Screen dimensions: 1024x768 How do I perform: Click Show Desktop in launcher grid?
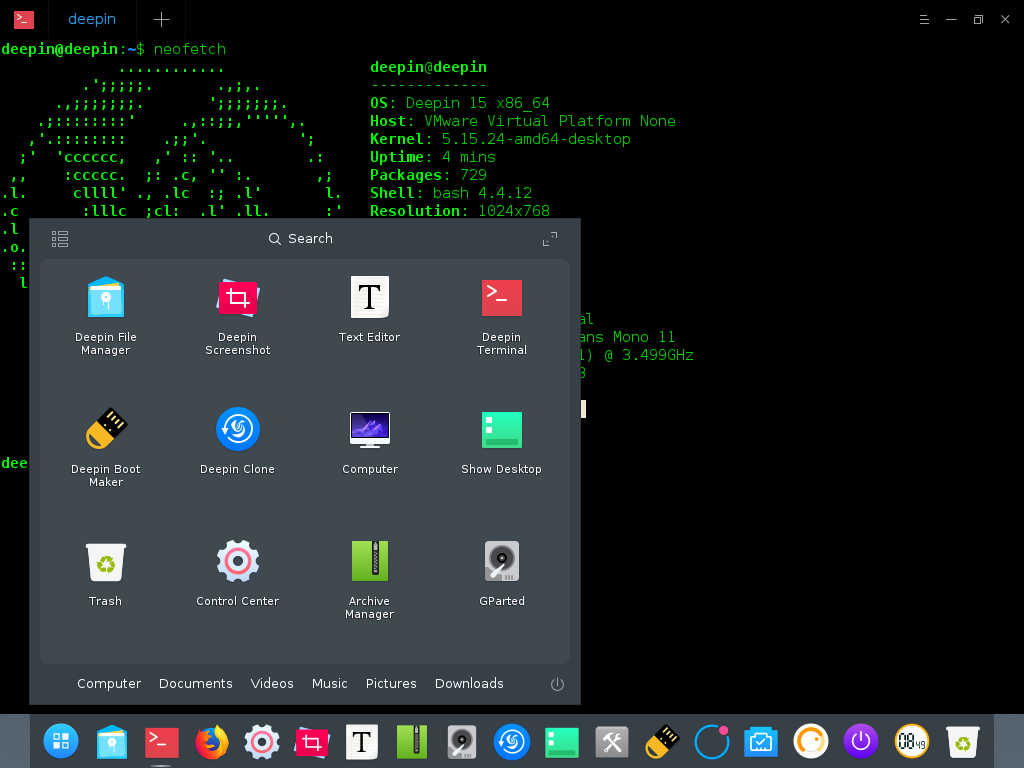click(x=502, y=441)
